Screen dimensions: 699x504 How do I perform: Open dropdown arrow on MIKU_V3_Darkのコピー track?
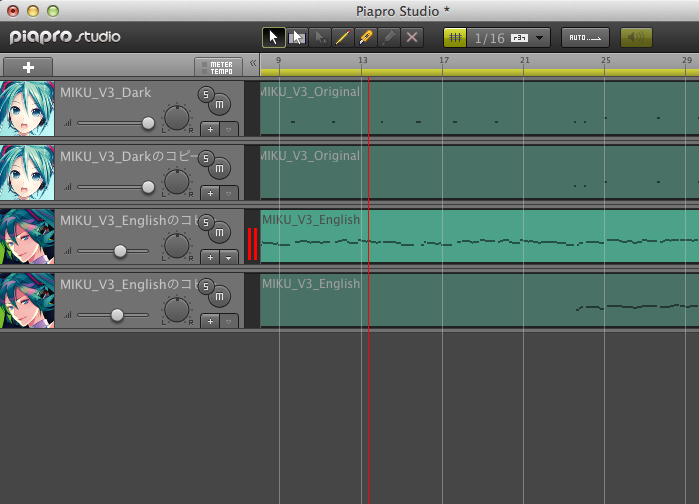[x=229, y=194]
